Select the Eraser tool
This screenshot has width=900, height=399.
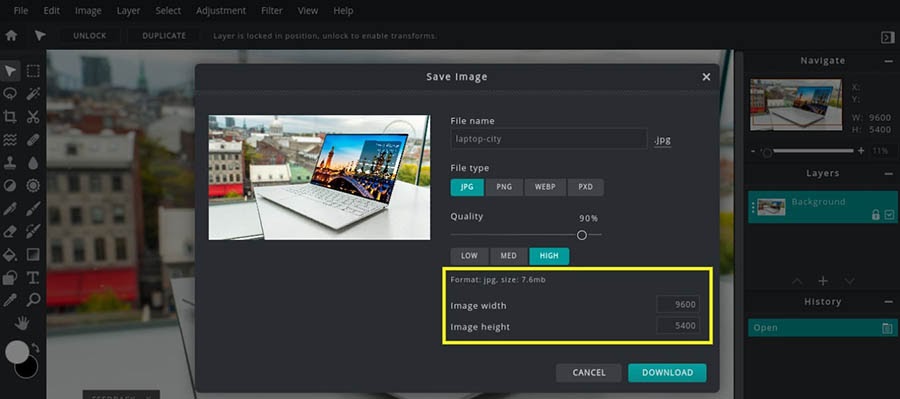coord(10,231)
